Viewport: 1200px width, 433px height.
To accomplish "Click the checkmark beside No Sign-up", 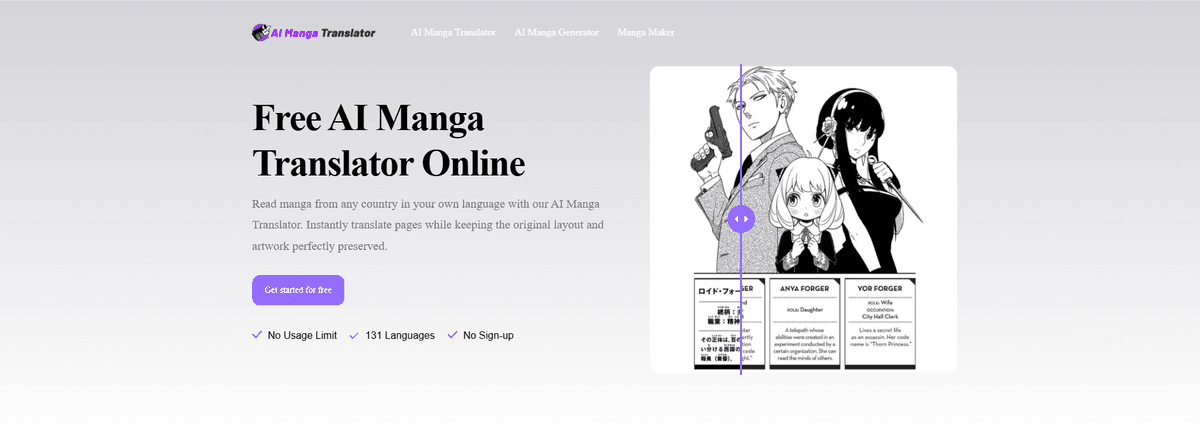I will [452, 335].
